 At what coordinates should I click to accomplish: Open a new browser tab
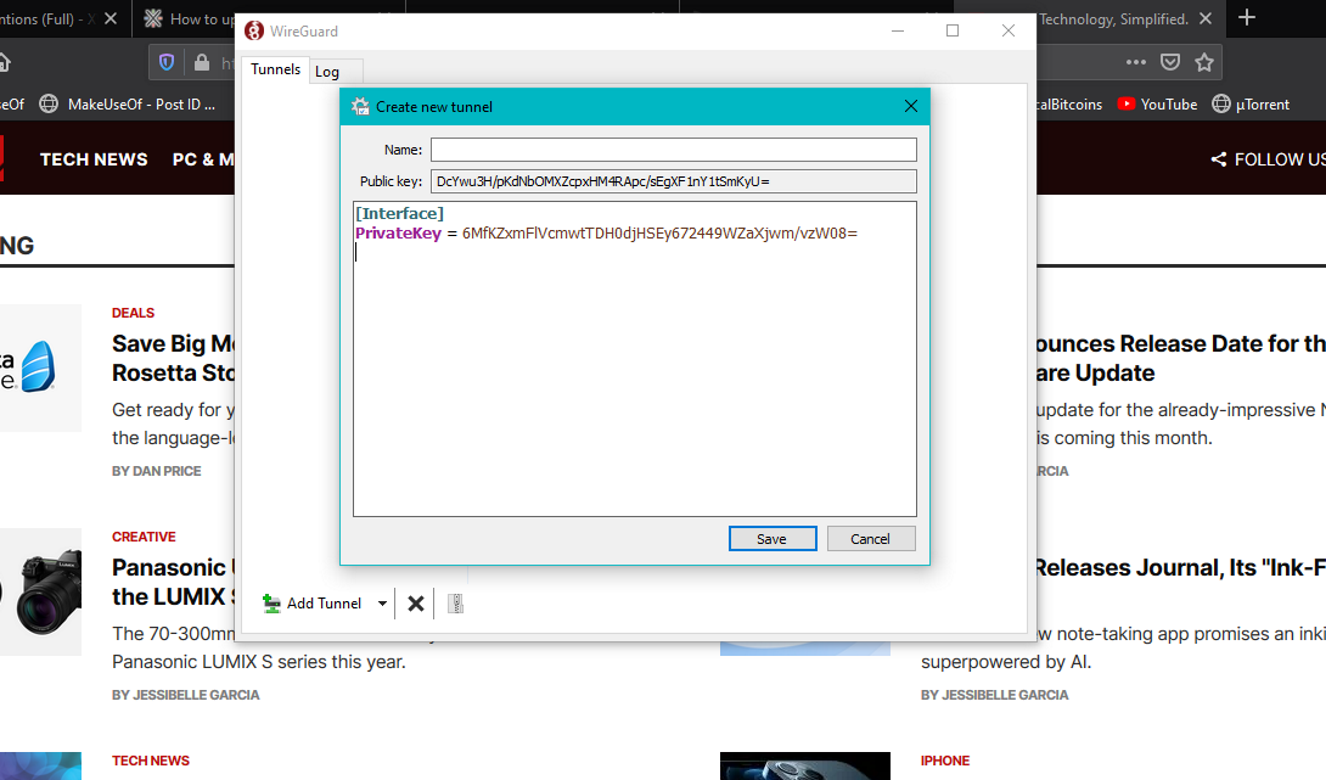(1246, 18)
